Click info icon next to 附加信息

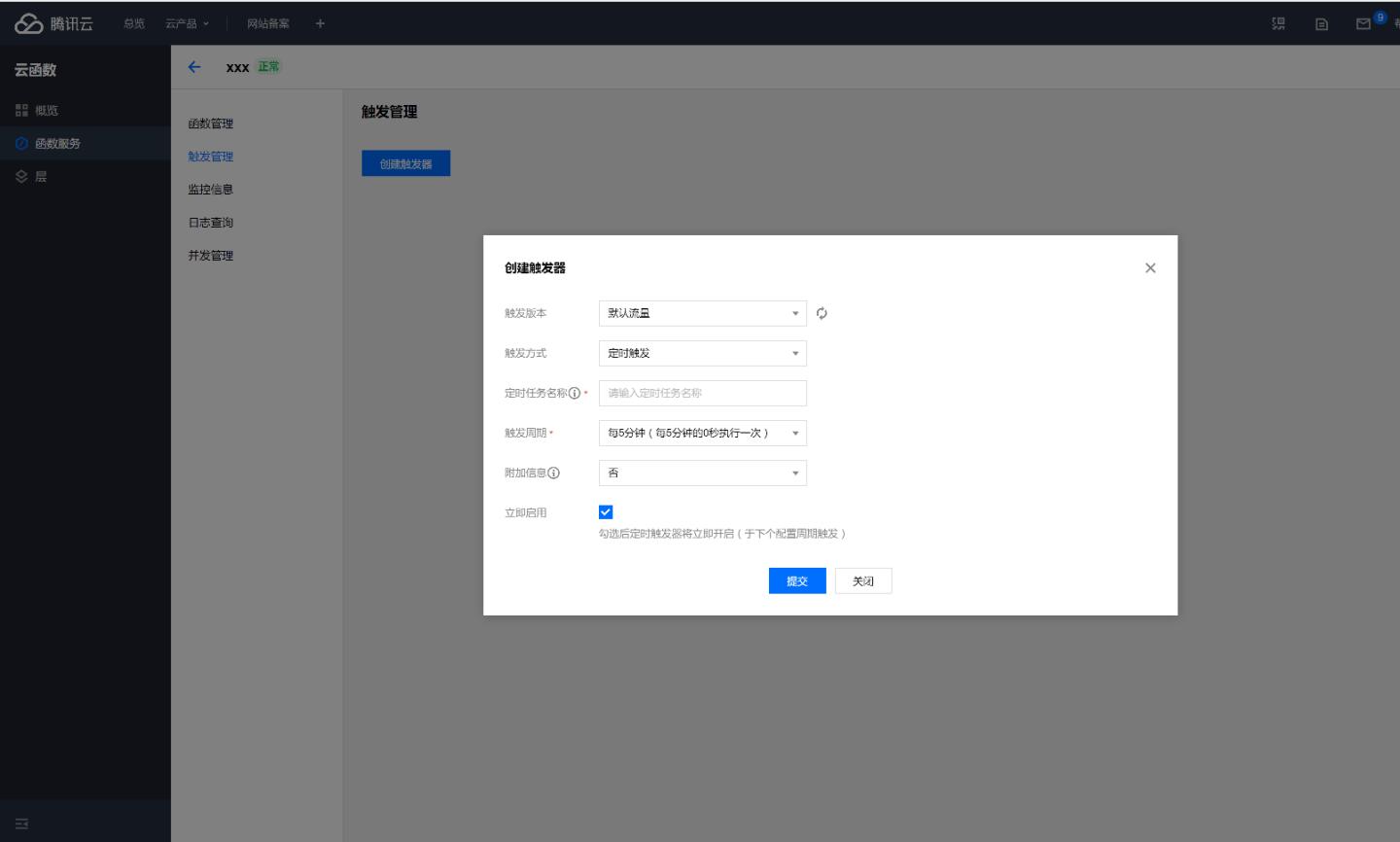click(553, 473)
